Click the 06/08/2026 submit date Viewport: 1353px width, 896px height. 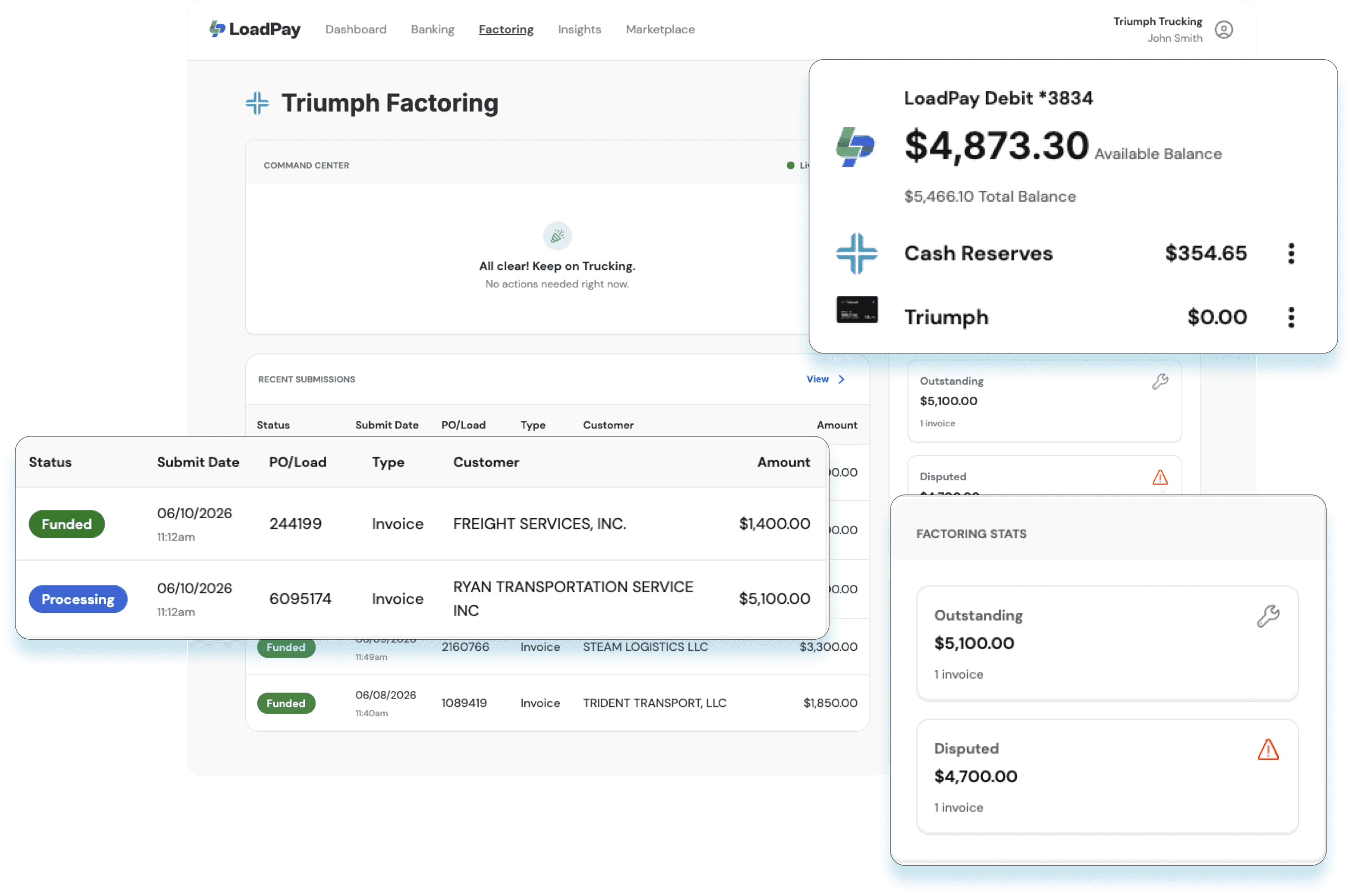point(385,695)
